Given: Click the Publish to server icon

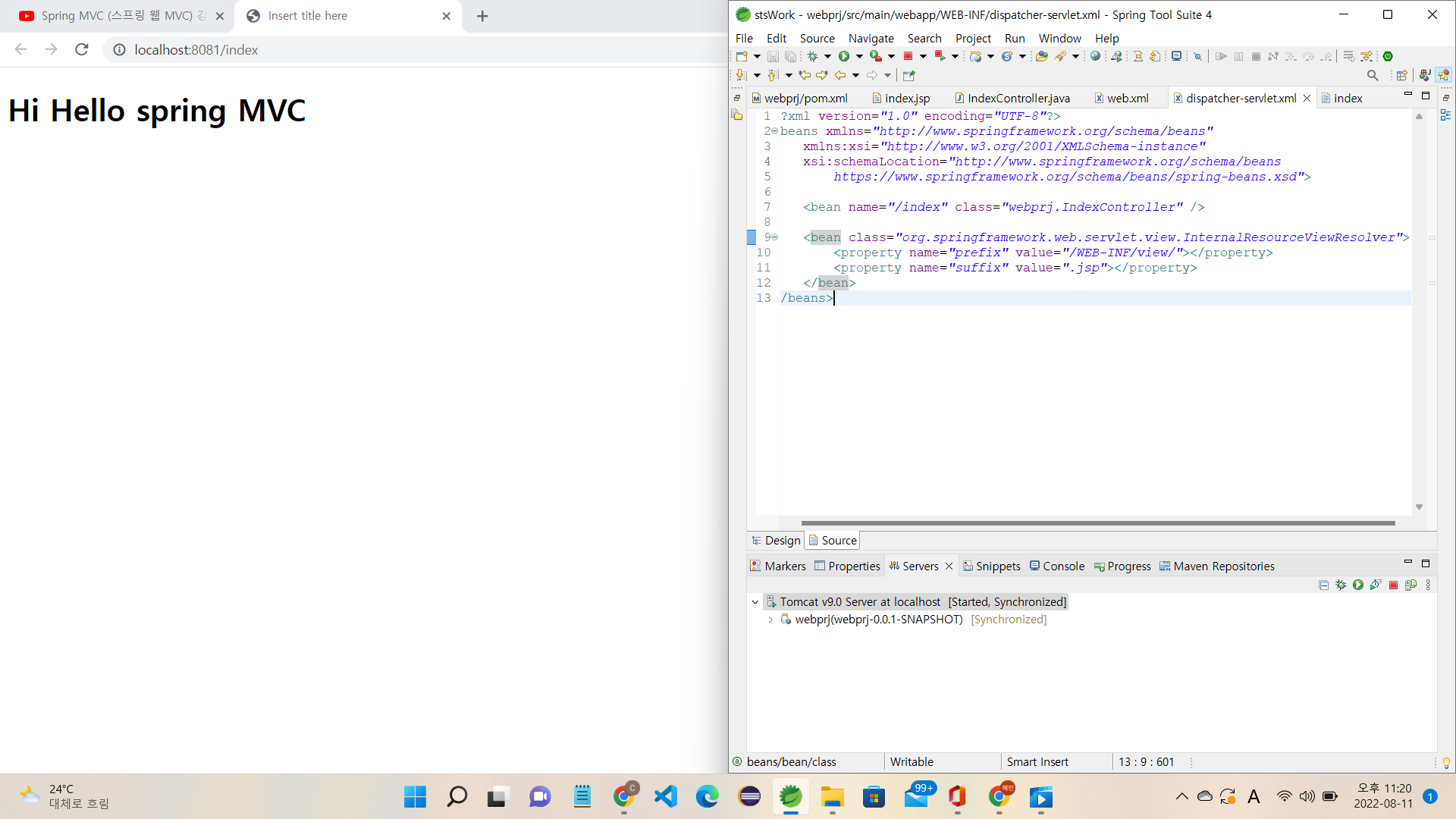Looking at the screenshot, I should pos(1410,585).
